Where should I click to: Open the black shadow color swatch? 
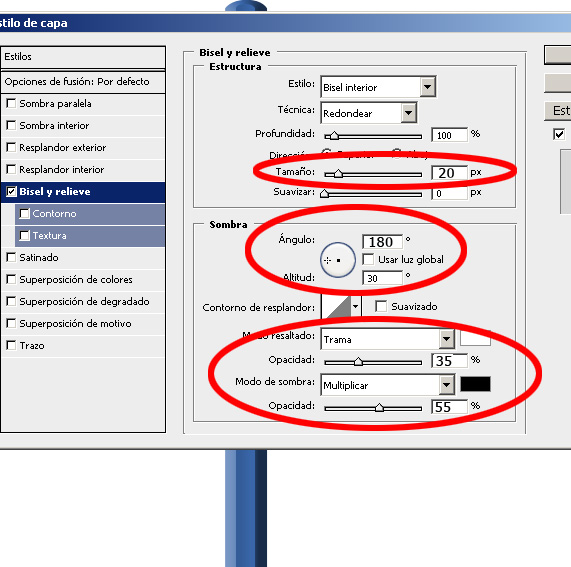pos(475,384)
